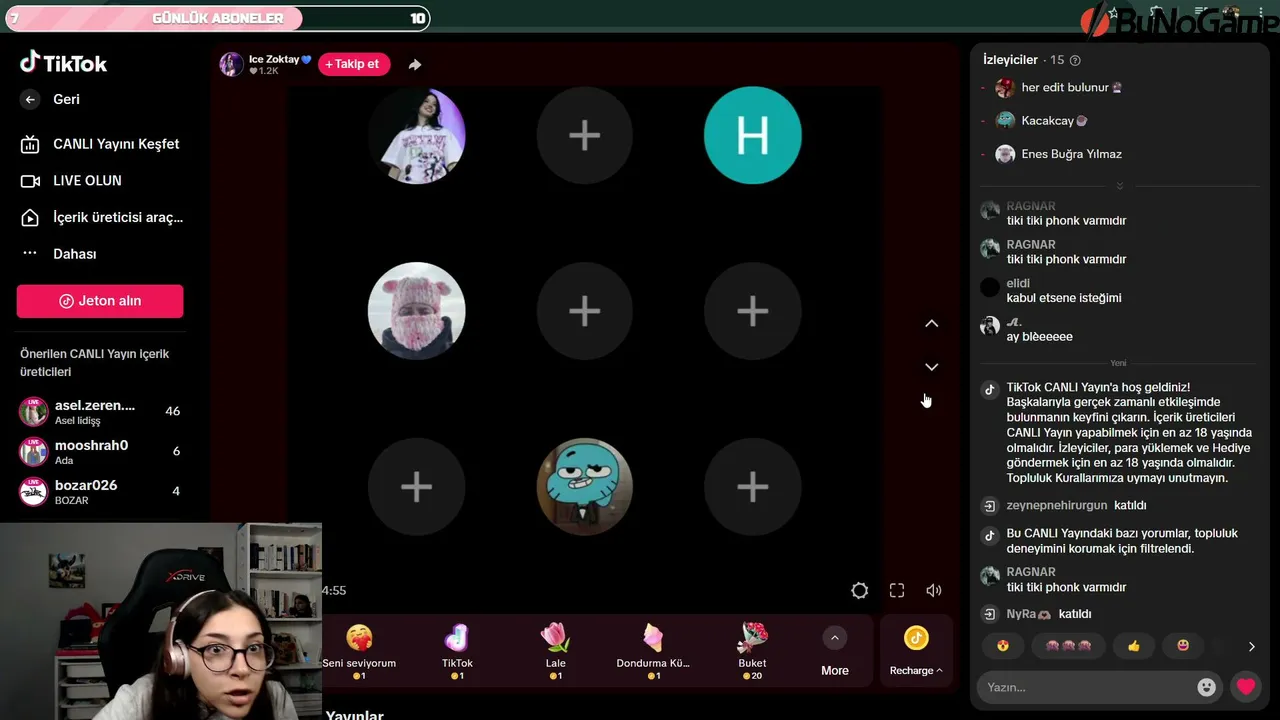Screen dimensions: 1280x720
Task: Open NyRa from join notice
Action: tap(1029, 614)
